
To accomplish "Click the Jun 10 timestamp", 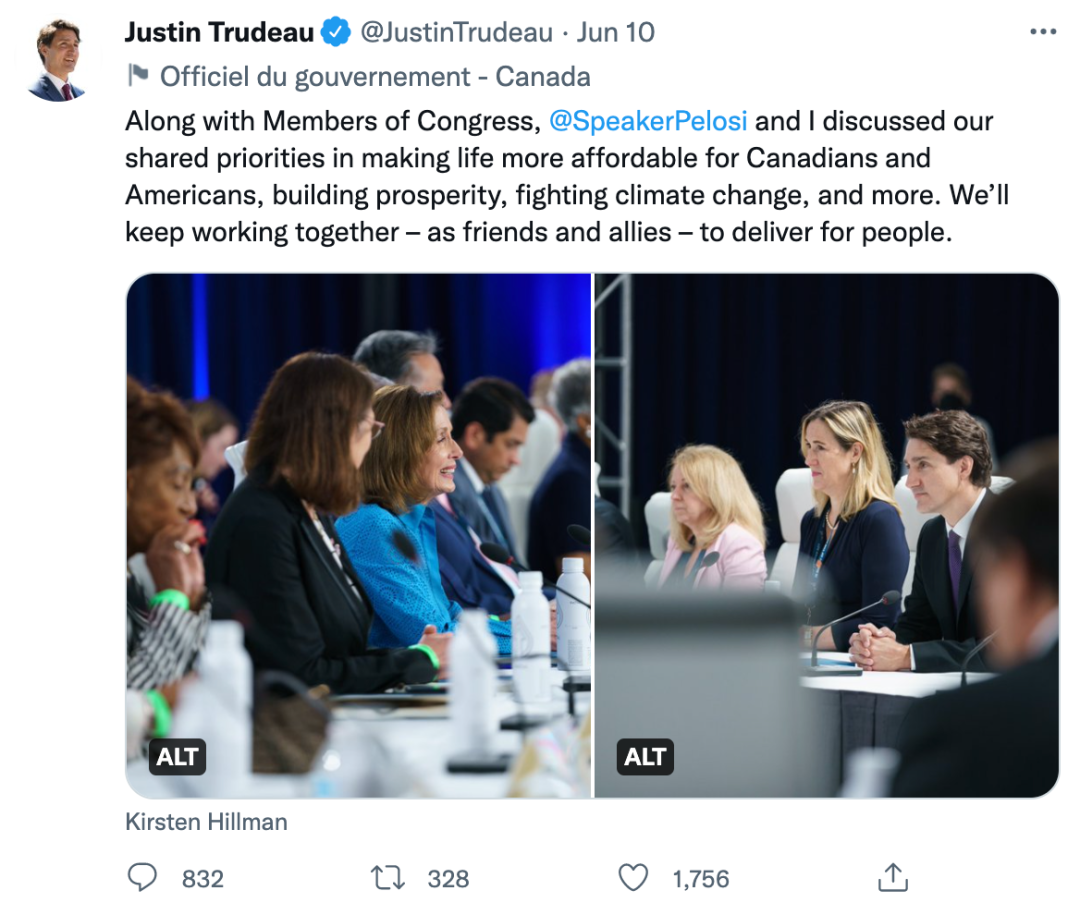I will [x=616, y=32].
